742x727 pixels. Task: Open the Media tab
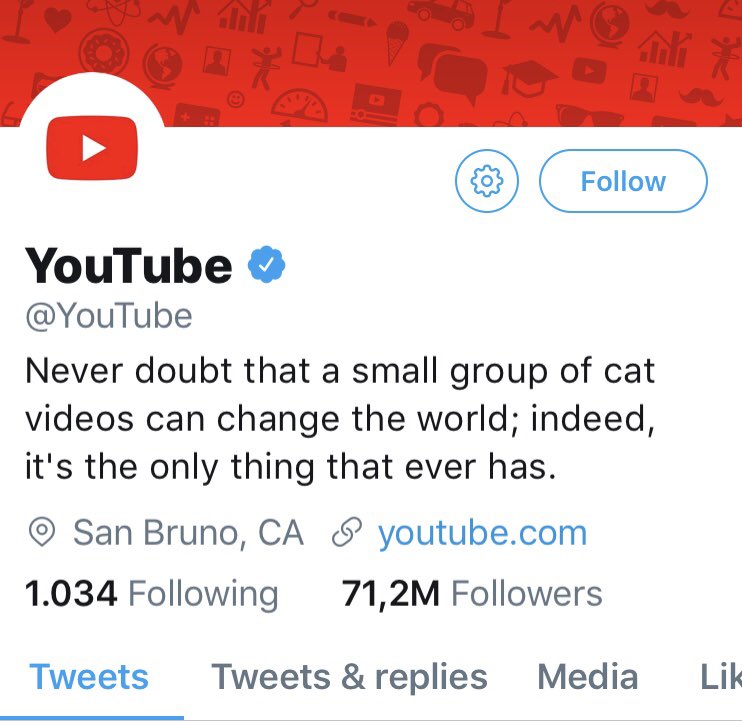click(x=587, y=677)
